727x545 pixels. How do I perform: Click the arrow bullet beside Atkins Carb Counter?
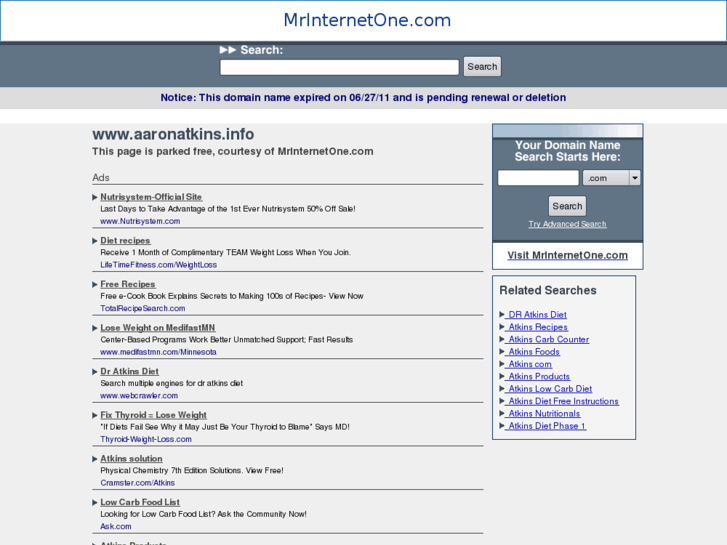coord(502,339)
